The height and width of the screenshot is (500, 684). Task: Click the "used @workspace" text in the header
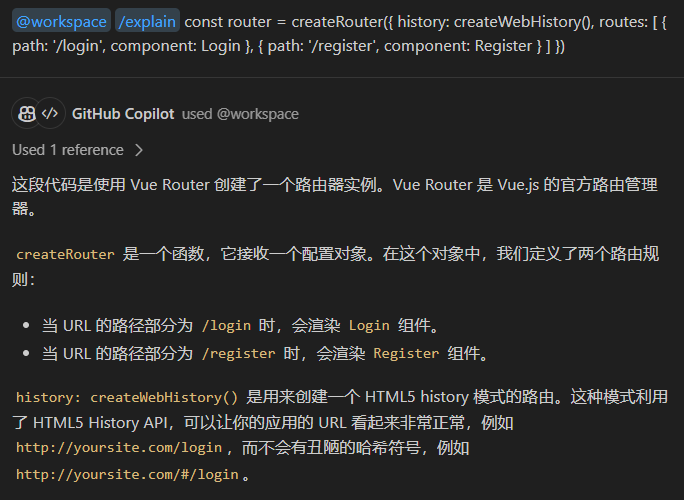(240, 114)
